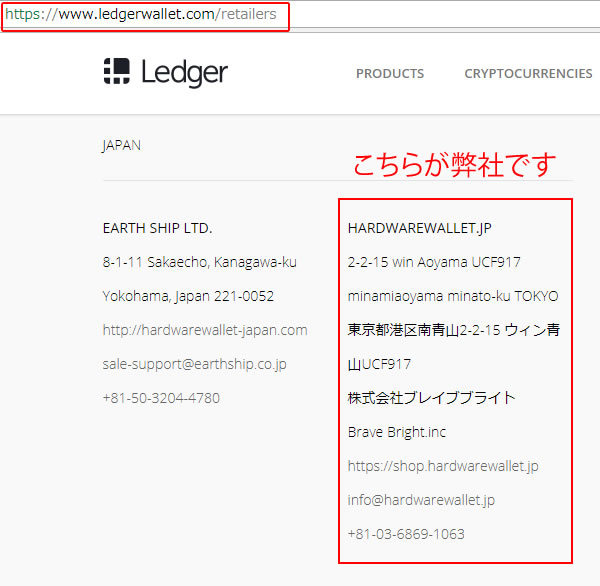600x586 pixels.
Task: Select the 8-1-11 Sakaecho, Kanagawa-ku line
Action: pyautogui.click(x=199, y=262)
